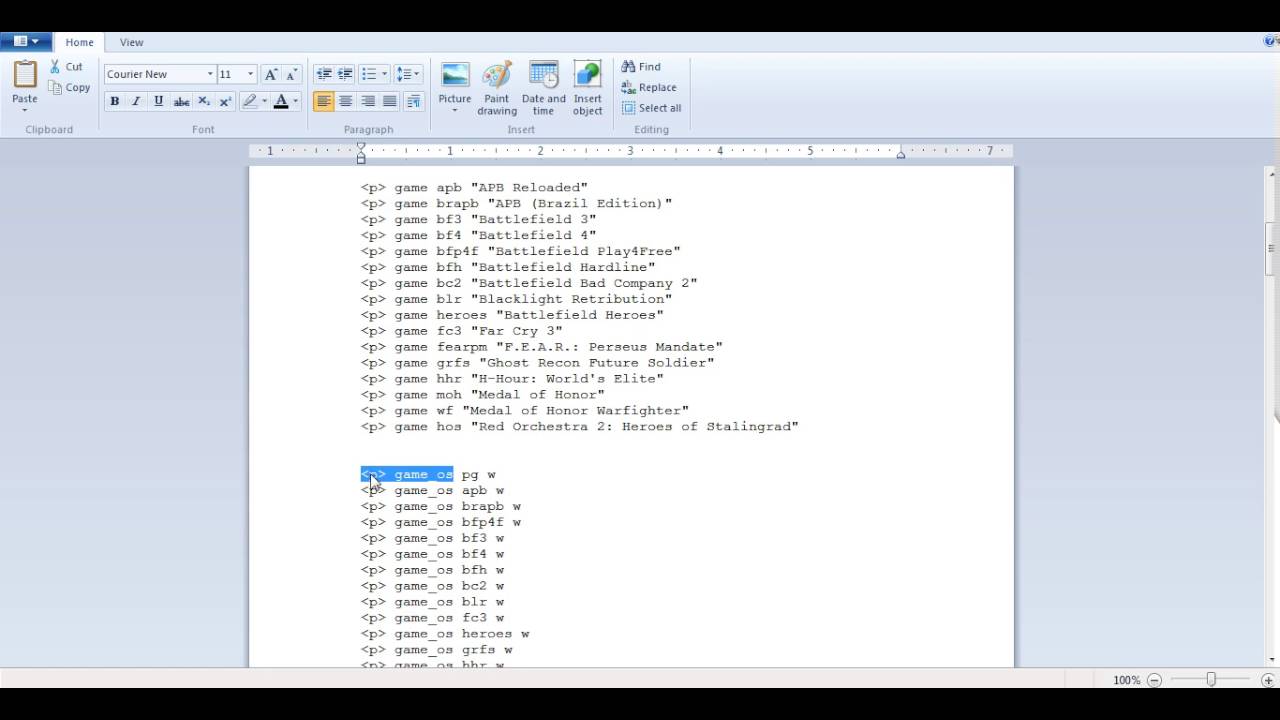
Task: Click the "Medal of Honor Warfighter" text
Action: click(575, 411)
